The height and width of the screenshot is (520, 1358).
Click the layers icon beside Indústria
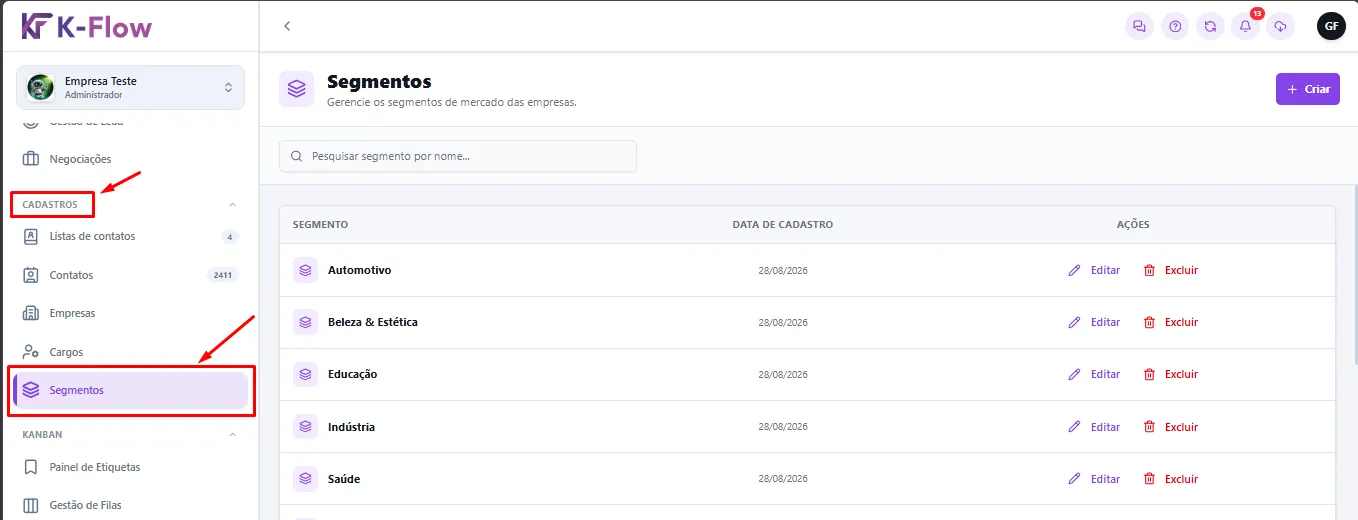click(305, 427)
